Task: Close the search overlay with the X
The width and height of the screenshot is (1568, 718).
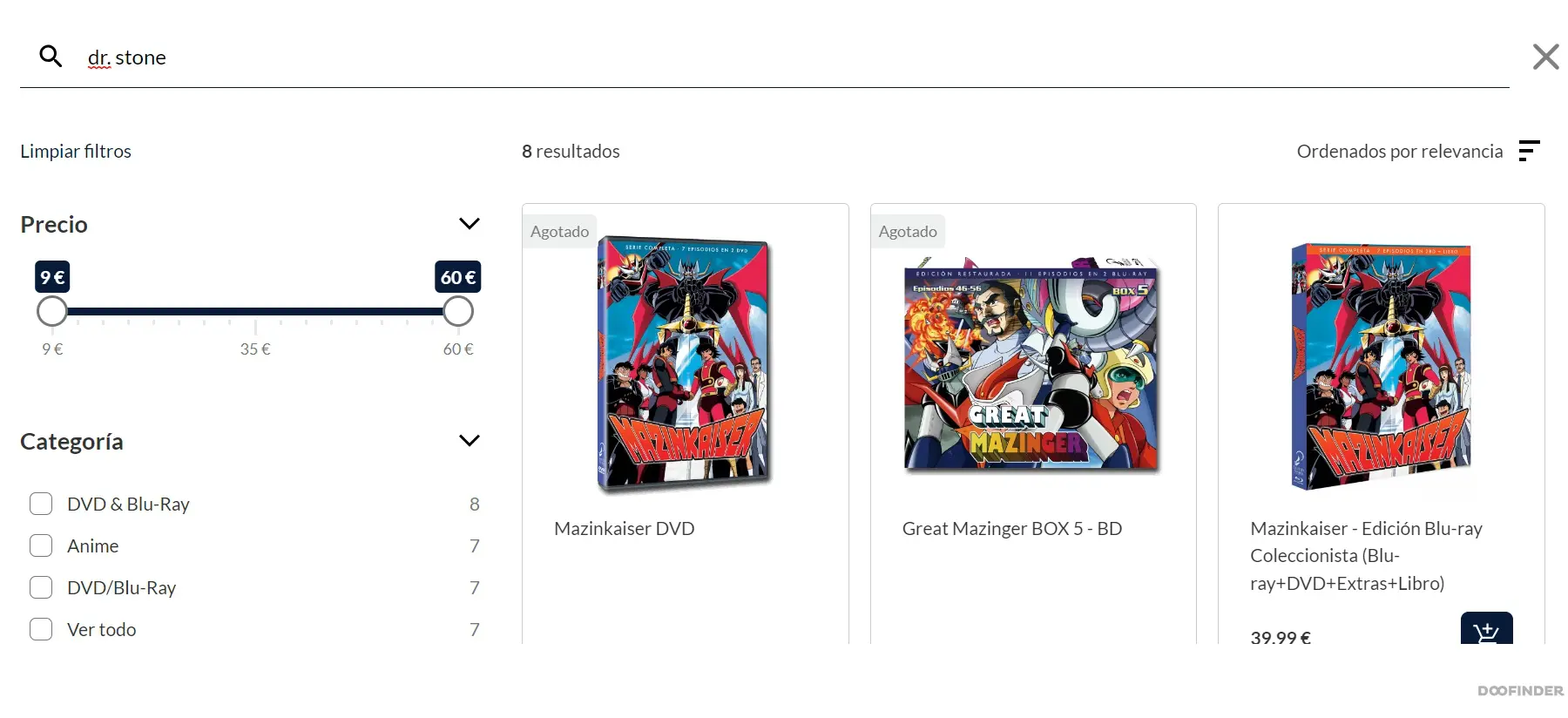Action: click(1546, 57)
